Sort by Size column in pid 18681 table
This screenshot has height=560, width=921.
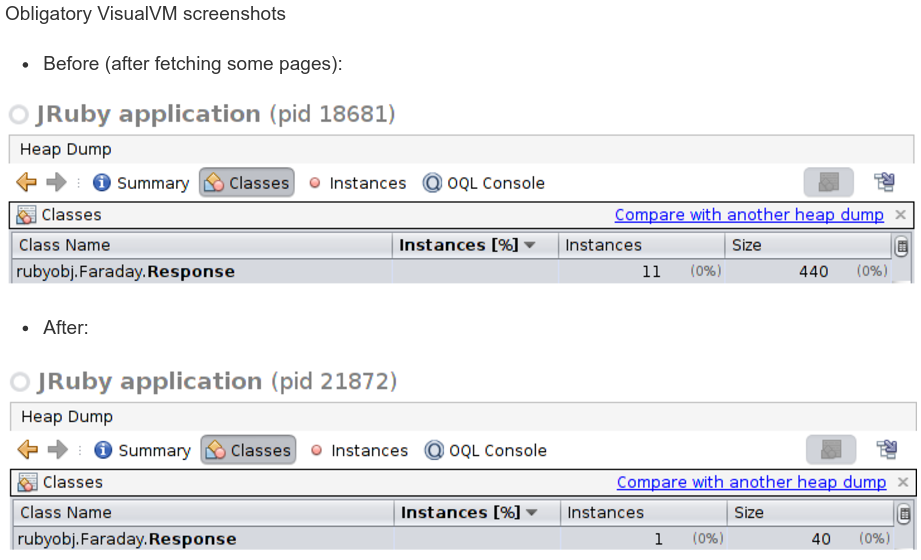808,245
